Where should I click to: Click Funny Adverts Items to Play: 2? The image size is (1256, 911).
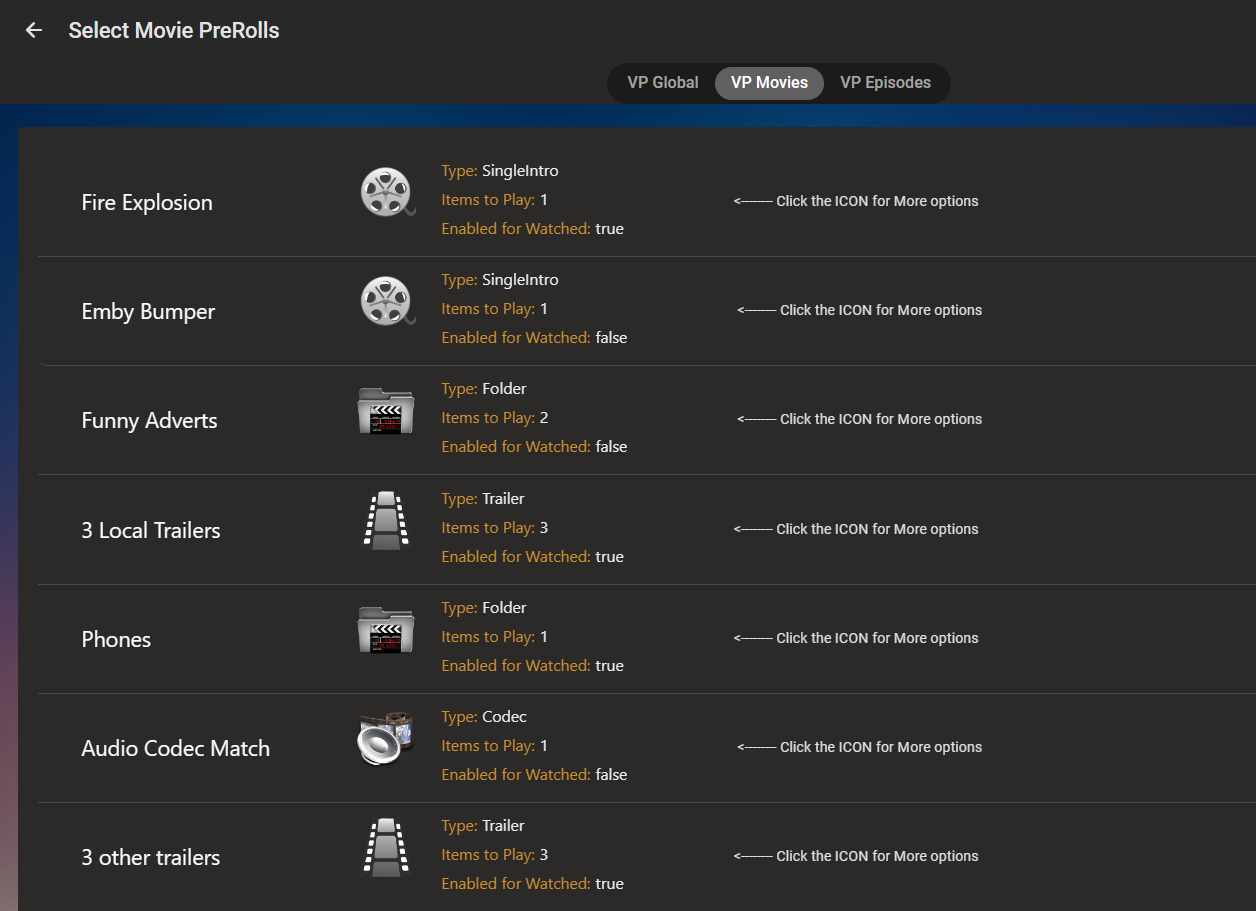click(x=495, y=418)
